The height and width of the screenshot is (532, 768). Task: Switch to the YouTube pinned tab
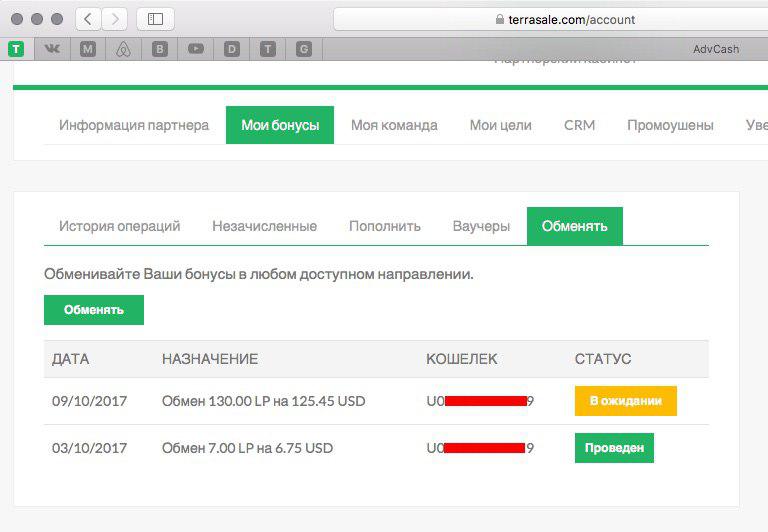click(x=196, y=49)
